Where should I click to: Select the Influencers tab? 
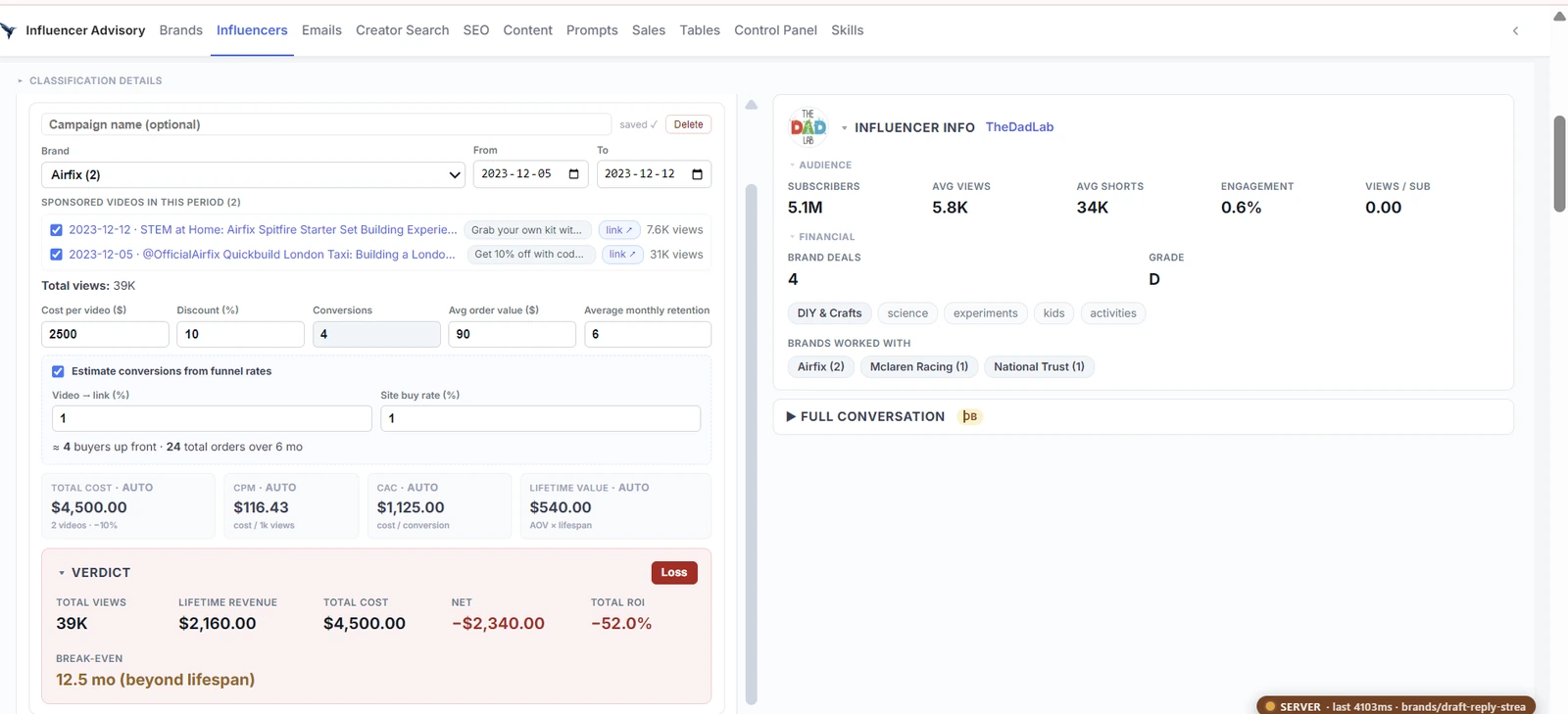[x=252, y=30]
